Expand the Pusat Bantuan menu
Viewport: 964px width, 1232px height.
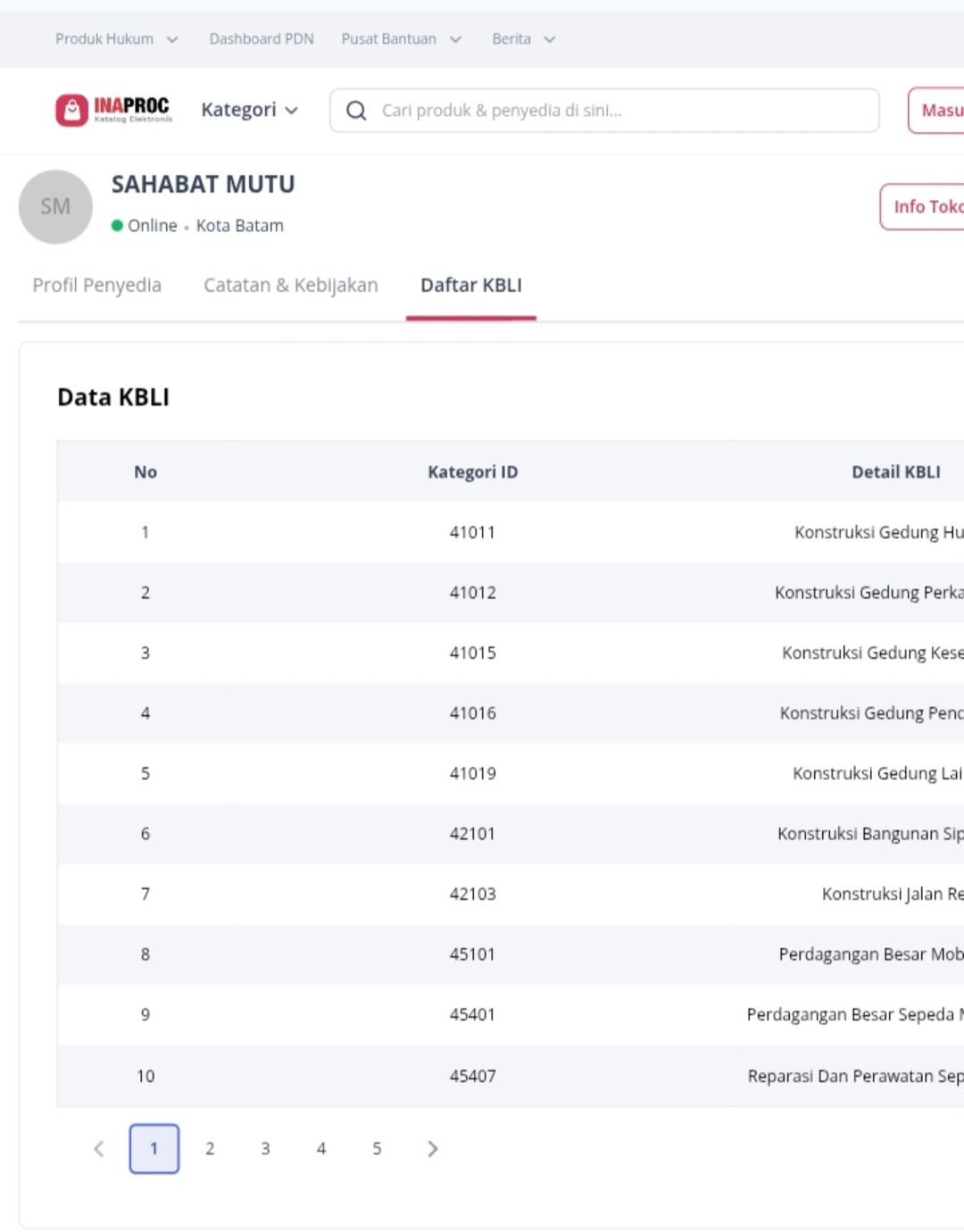[x=402, y=39]
